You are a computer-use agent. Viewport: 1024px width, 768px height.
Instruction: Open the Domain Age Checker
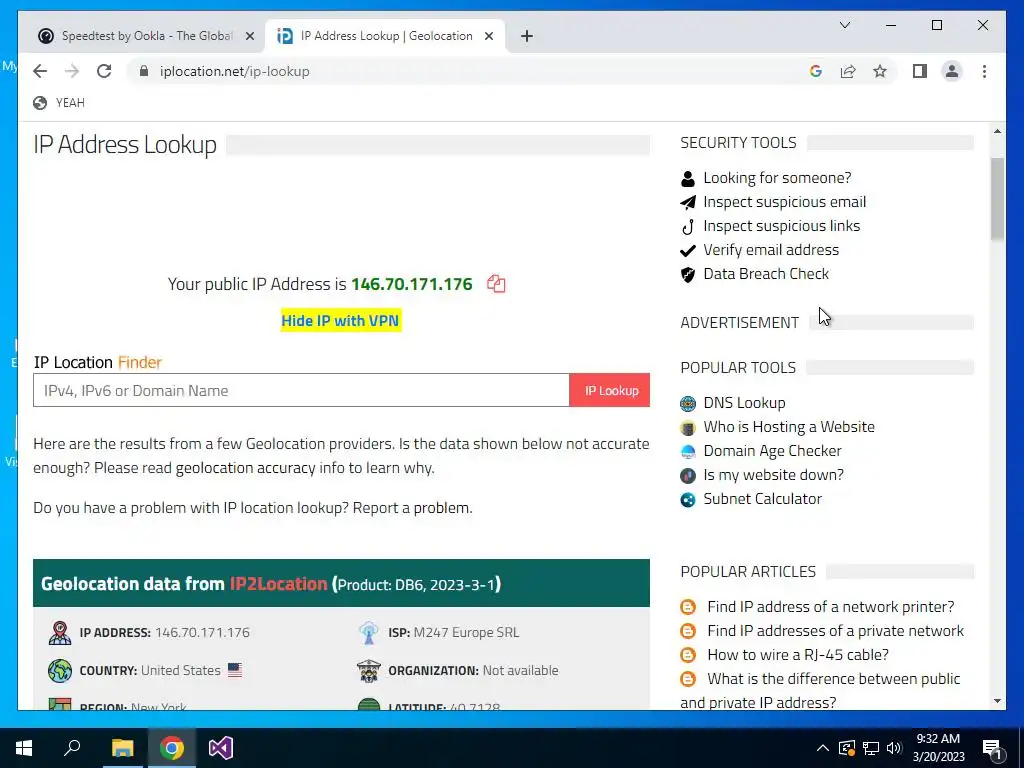(772, 451)
